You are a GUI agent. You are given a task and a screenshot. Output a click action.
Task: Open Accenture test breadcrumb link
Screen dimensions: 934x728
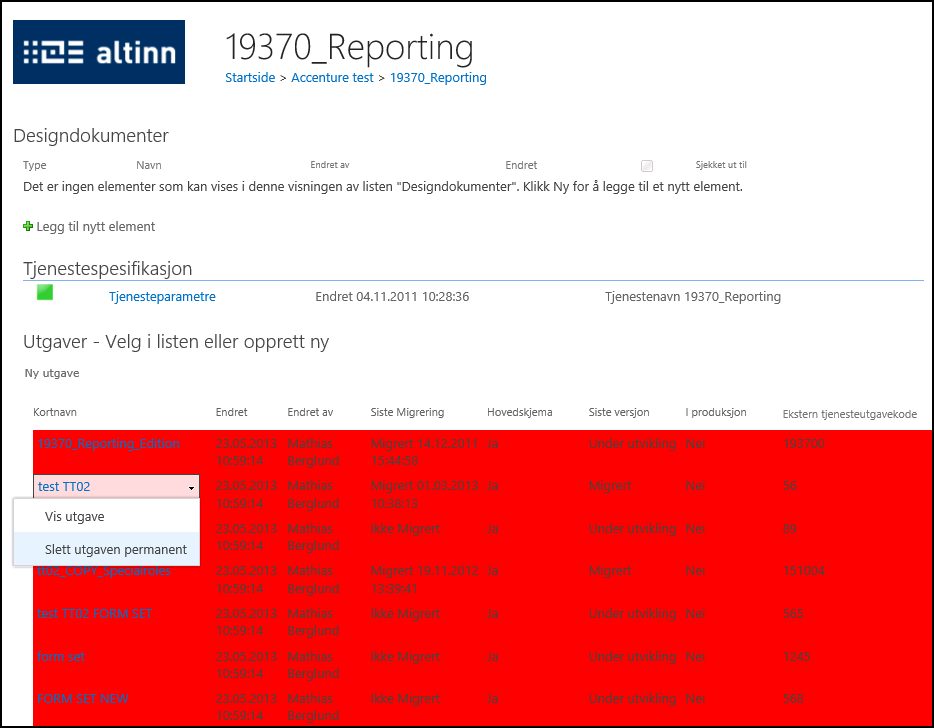pos(332,77)
